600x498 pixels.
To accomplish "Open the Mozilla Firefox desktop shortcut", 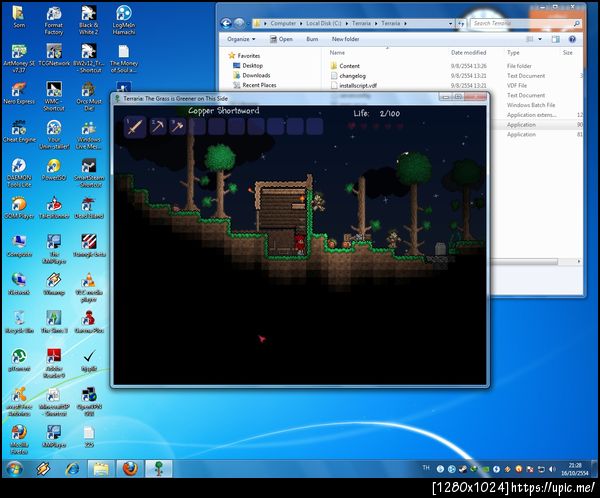I will click(x=19, y=439).
